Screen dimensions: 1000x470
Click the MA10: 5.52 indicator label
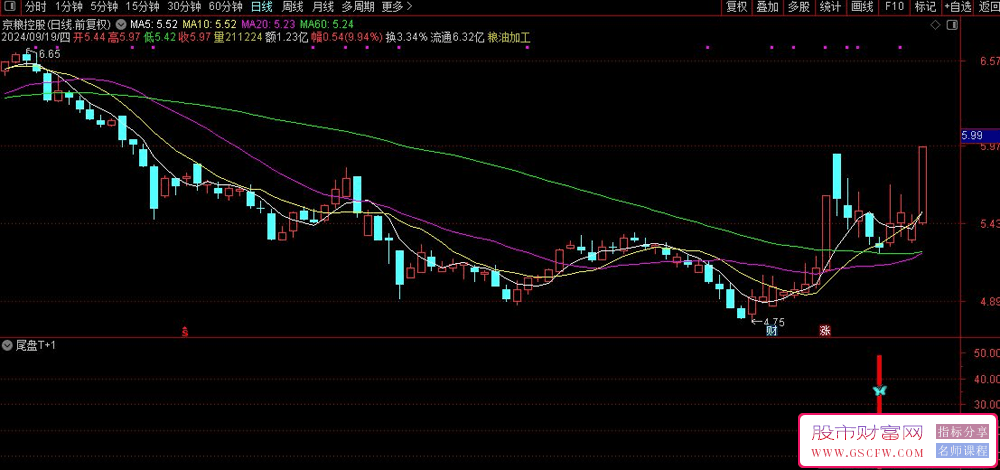[210, 25]
